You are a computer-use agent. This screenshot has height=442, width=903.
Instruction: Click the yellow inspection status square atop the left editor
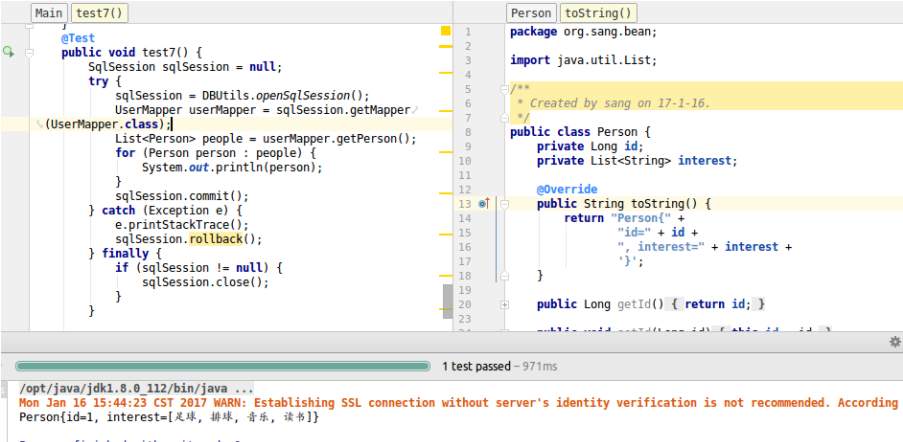[x=446, y=31]
